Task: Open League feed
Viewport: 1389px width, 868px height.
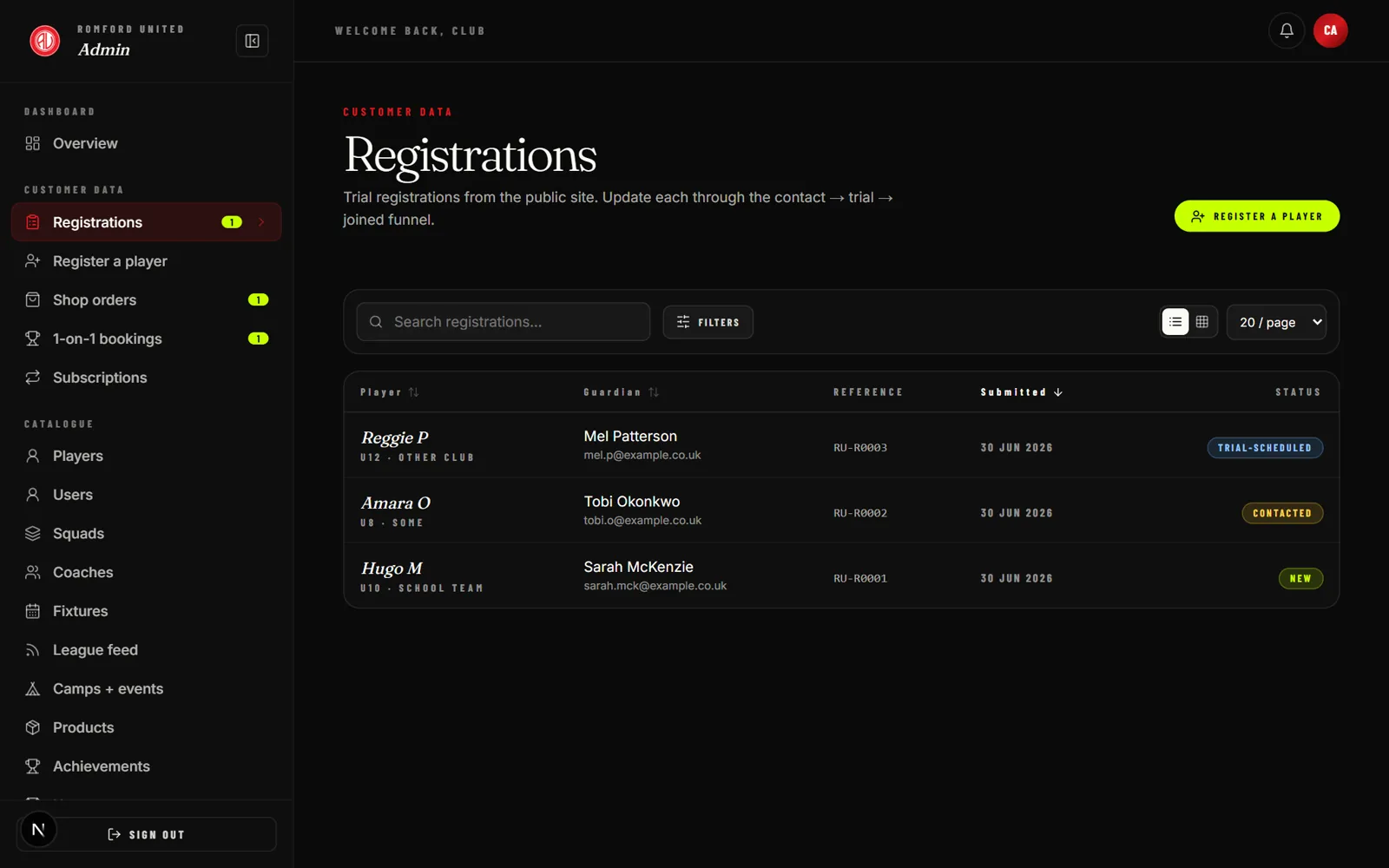Action: point(146,650)
